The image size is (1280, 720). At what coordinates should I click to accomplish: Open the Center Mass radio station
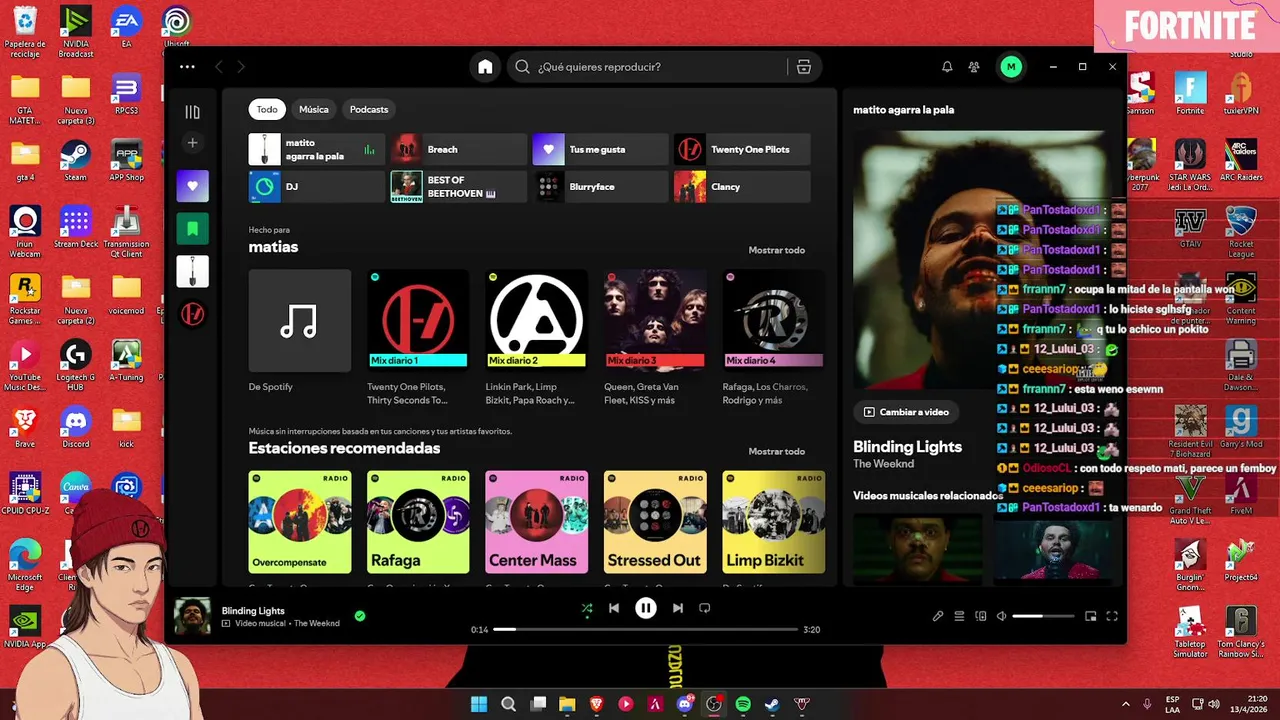point(537,522)
